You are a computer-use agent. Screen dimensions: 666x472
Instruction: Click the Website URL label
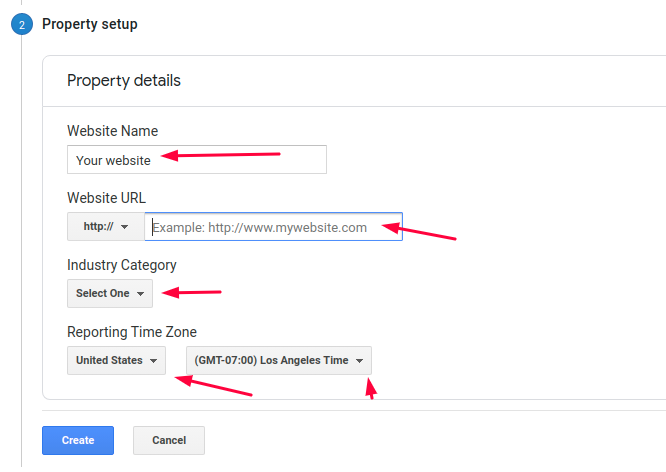tap(106, 198)
